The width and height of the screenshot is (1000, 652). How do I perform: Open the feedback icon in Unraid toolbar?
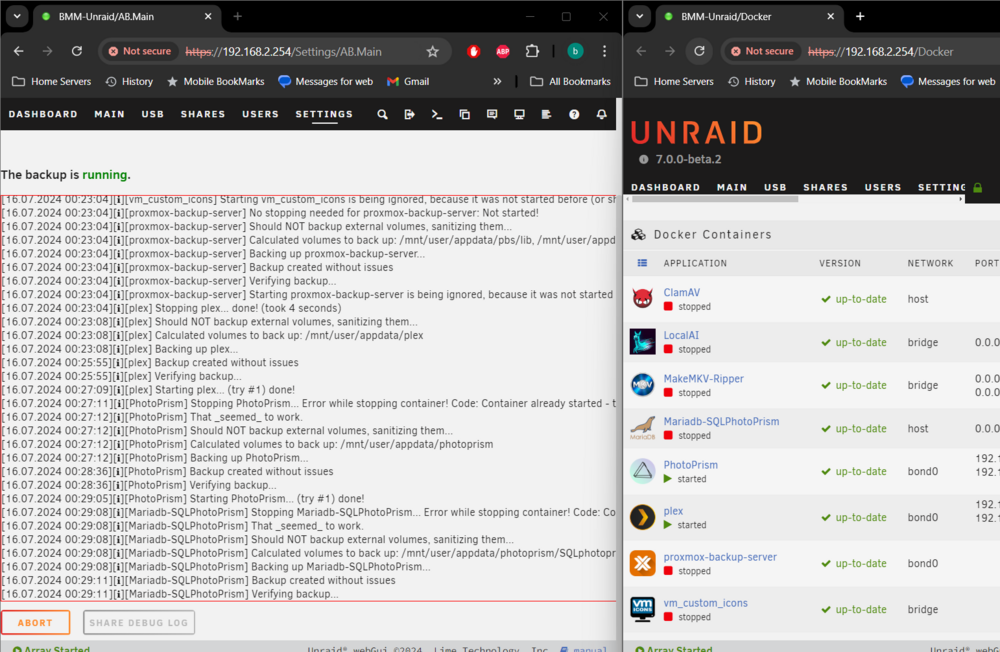click(x=492, y=114)
